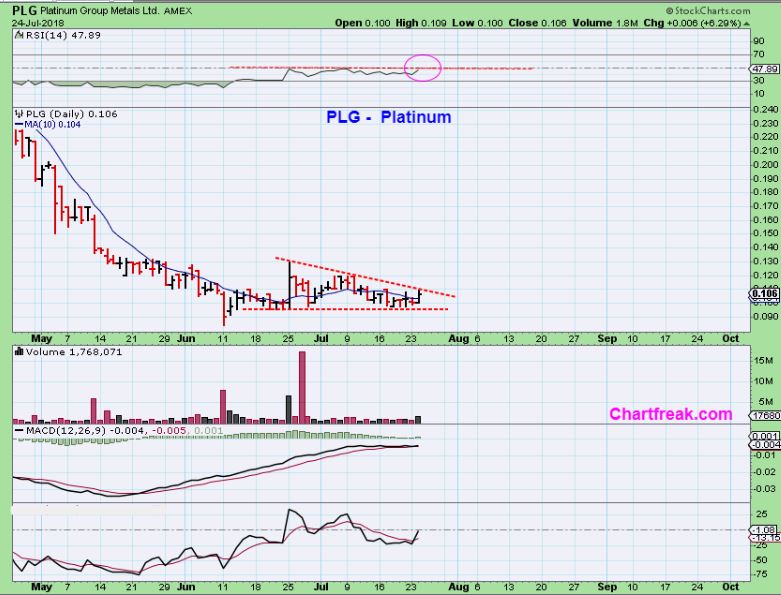The height and width of the screenshot is (595, 781).
Task: Click the 47.89 RSI value label
Action: tap(766, 69)
